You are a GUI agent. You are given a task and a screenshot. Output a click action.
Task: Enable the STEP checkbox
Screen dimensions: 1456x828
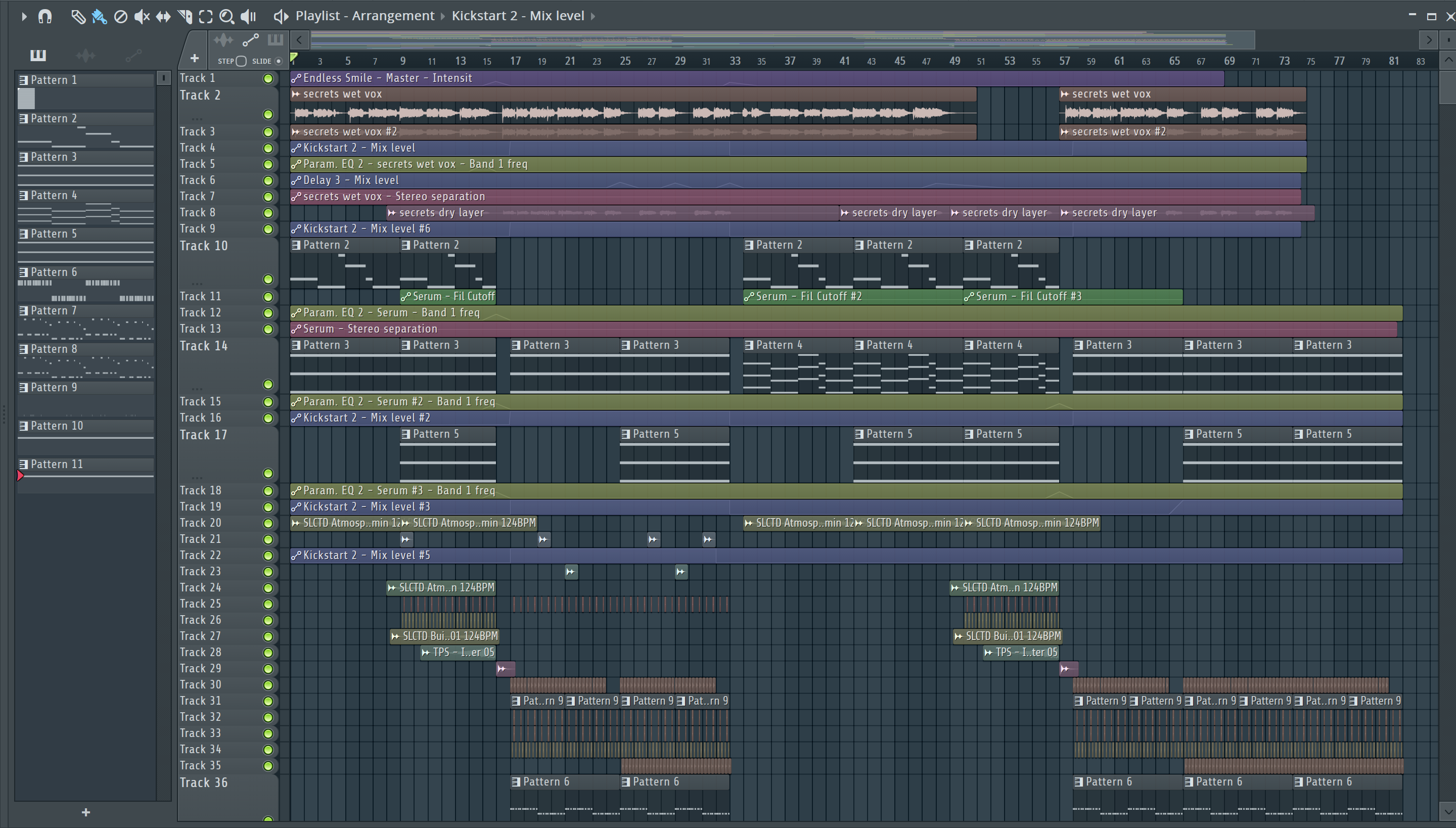pyautogui.click(x=241, y=61)
